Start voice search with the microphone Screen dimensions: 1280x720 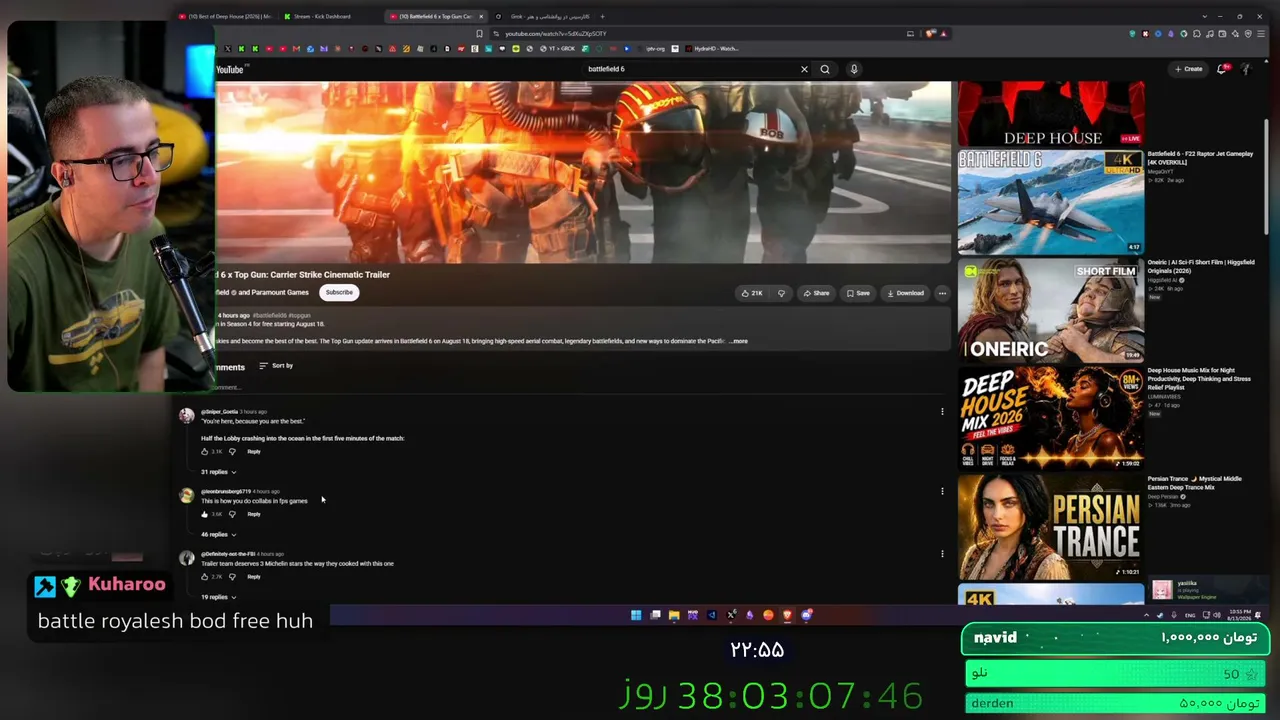[854, 69]
